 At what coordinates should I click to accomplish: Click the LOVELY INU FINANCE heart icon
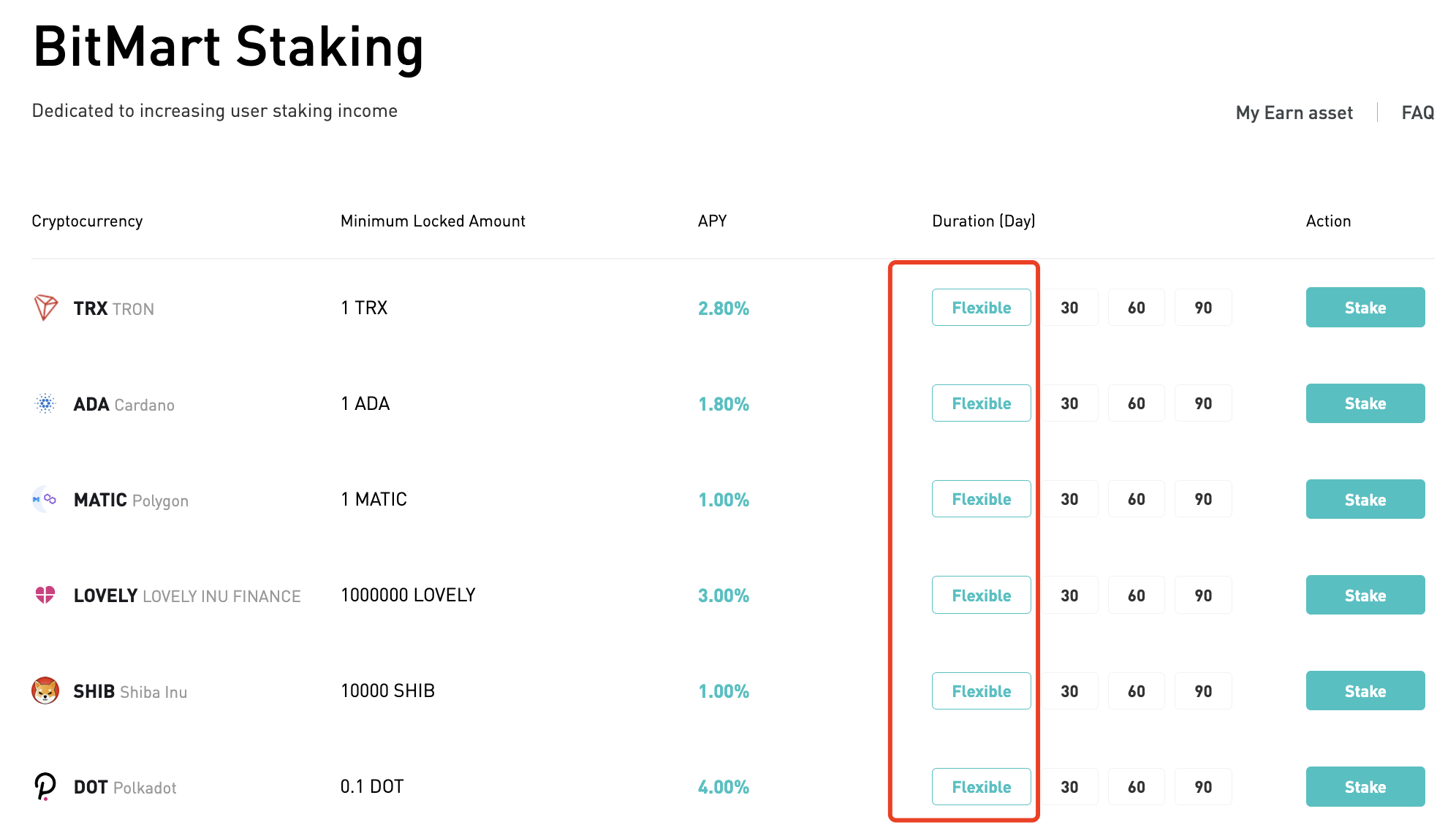pos(45,595)
